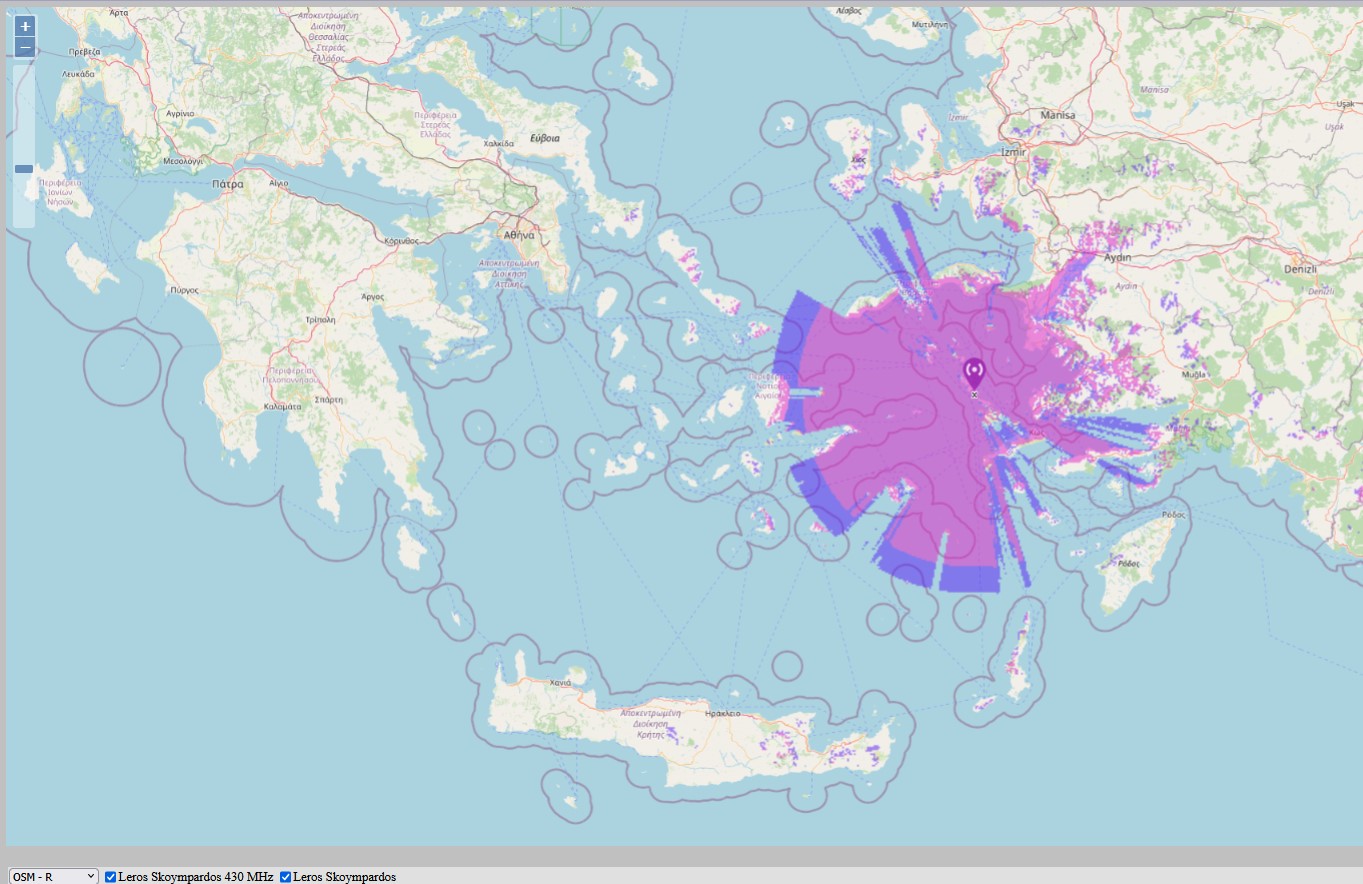Click the Κόρινθος city label
1363x884 pixels.
(401, 242)
